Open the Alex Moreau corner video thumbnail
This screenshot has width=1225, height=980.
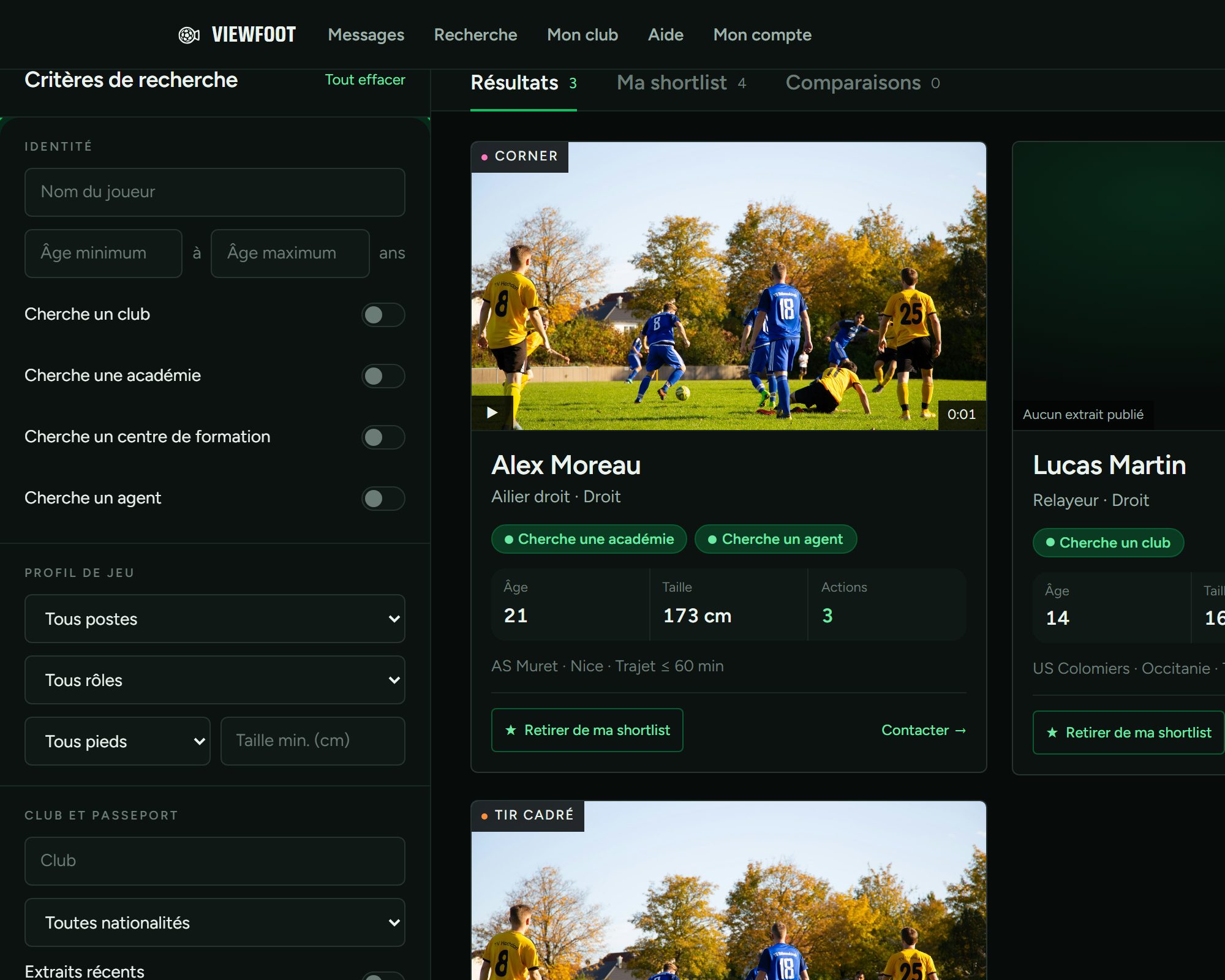click(x=728, y=286)
